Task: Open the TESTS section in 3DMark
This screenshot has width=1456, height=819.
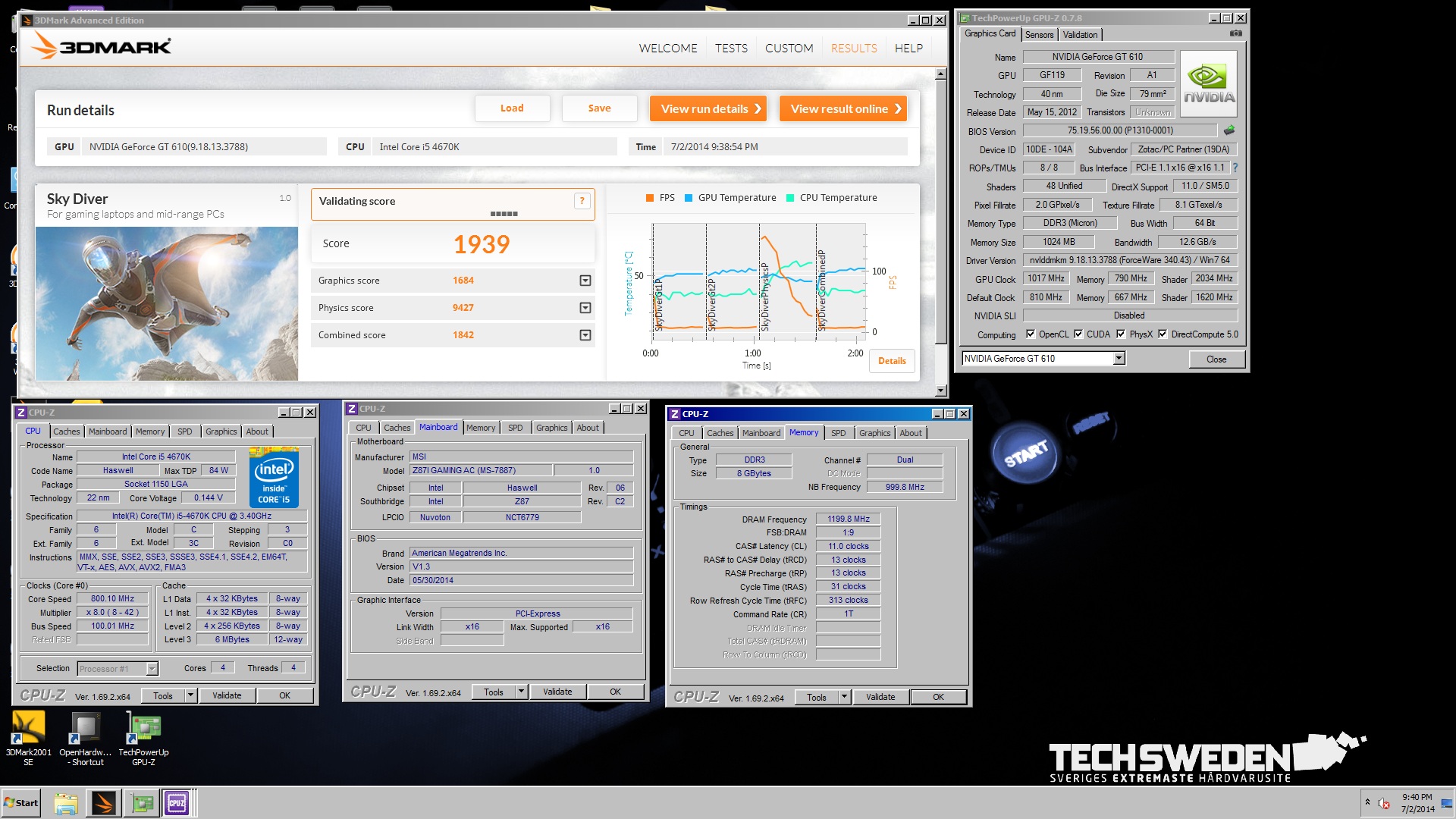Action: click(x=731, y=49)
